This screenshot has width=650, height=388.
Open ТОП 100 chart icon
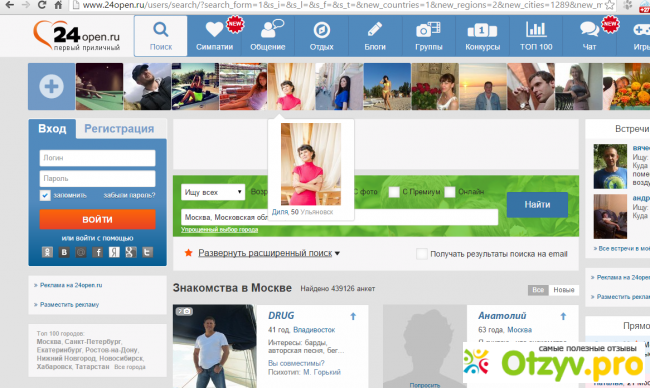click(536, 36)
